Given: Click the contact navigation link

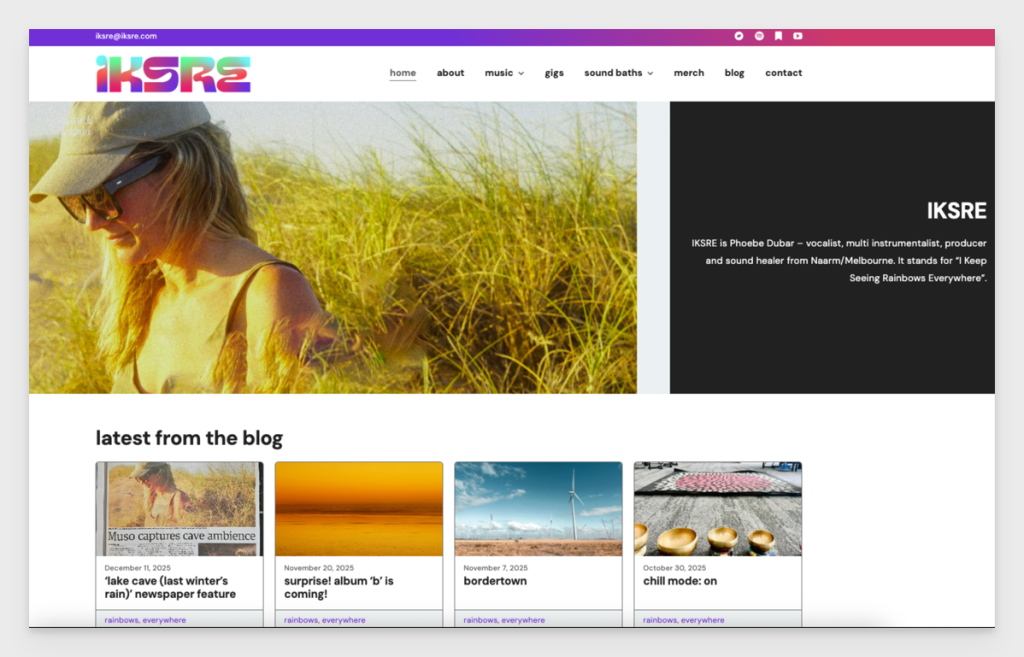Looking at the screenshot, I should point(783,73).
